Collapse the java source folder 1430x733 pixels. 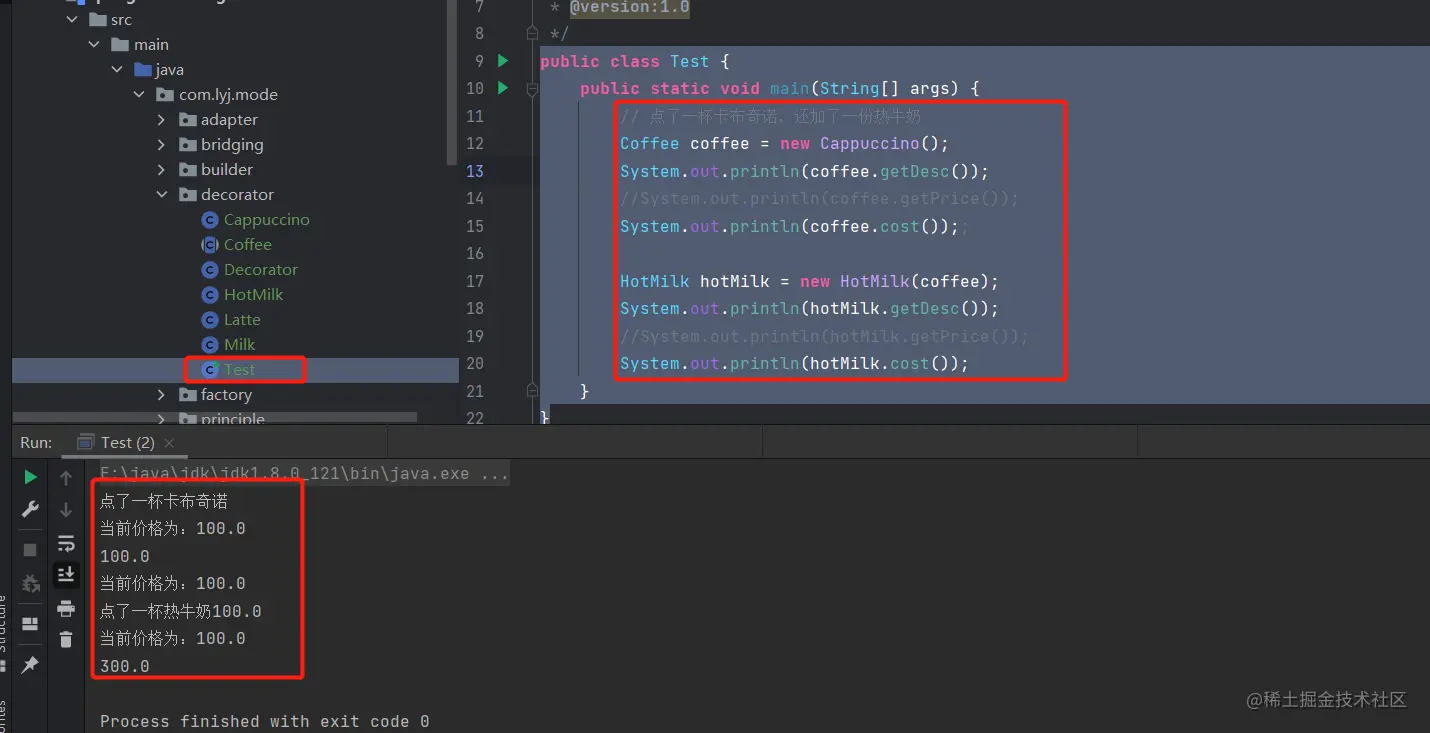[x=118, y=70]
